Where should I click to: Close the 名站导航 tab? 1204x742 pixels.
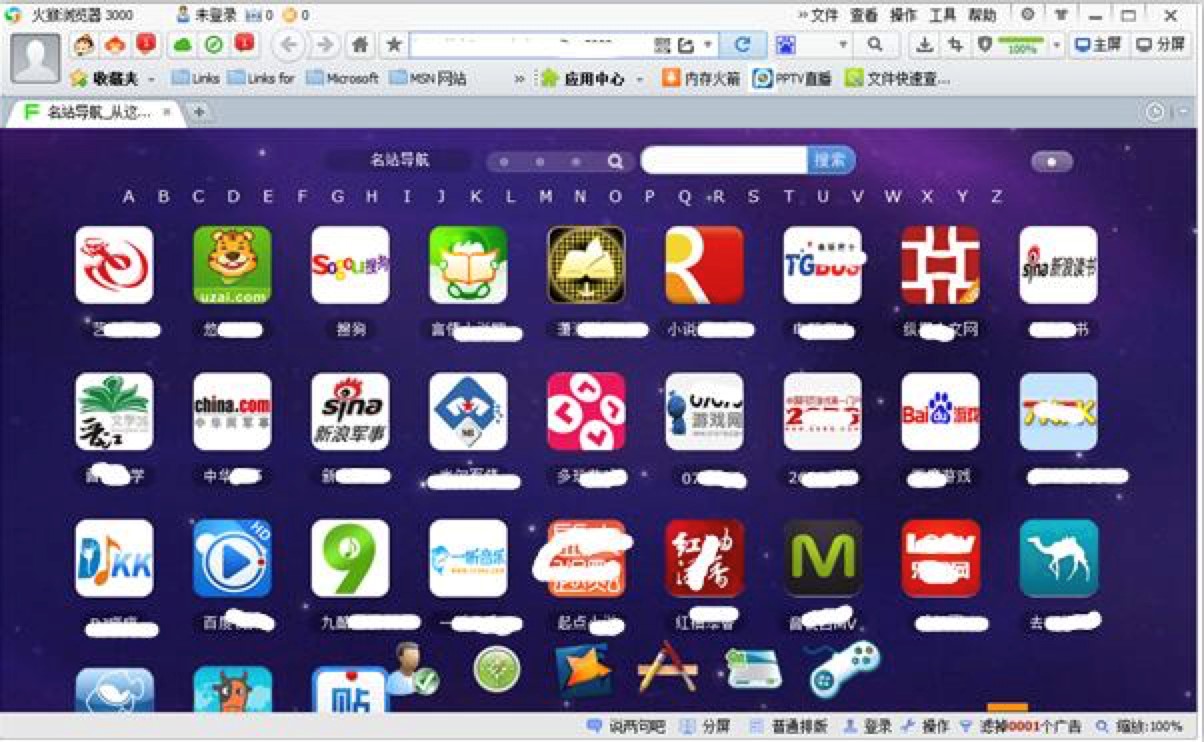pyautogui.click(x=167, y=112)
